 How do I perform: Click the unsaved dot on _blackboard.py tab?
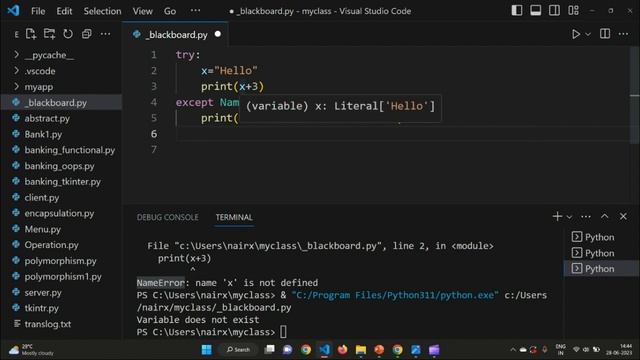tap(218, 34)
